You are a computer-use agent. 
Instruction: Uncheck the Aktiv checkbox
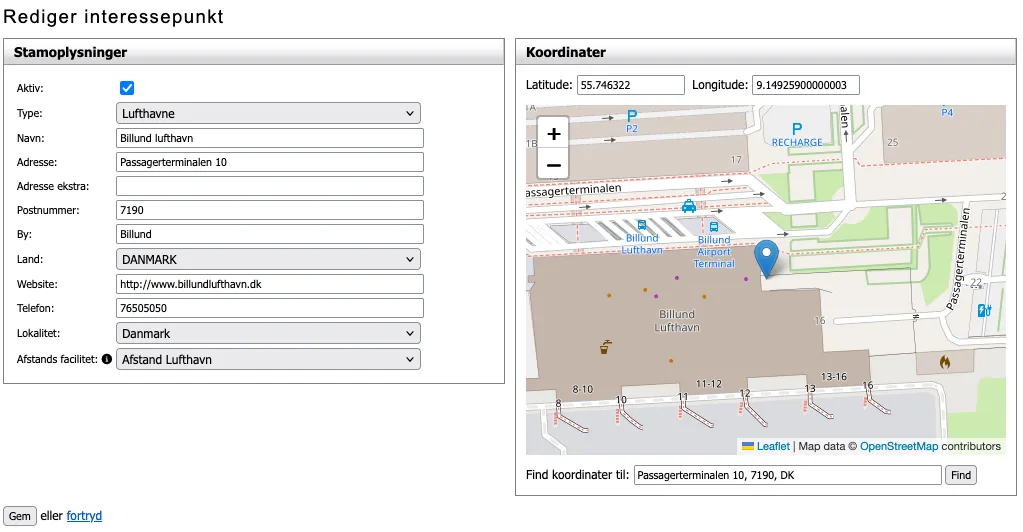127,88
